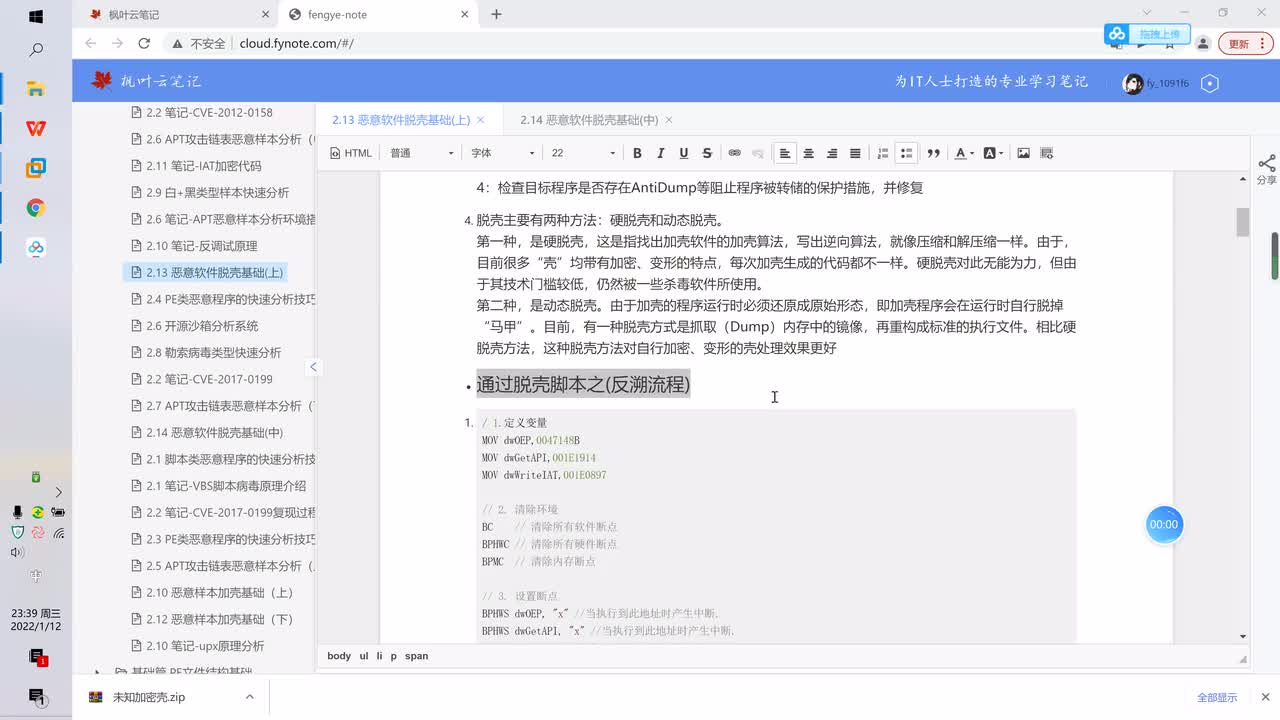This screenshot has height=720, width=1280.
Task: Click the 'li' element in path bar
Action: click(x=380, y=656)
